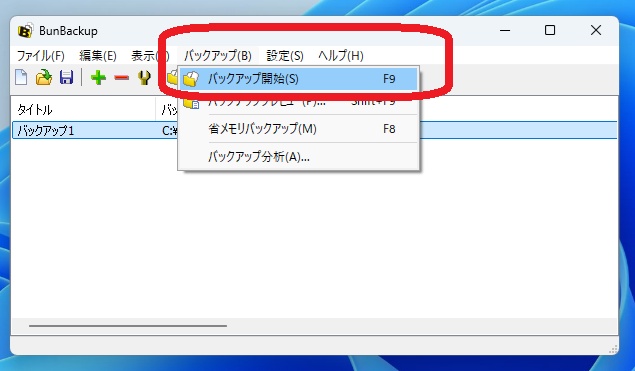The image size is (635, 371).
Task: Choose バックアップ分析(A)... menu entry
Action: click(x=299, y=156)
